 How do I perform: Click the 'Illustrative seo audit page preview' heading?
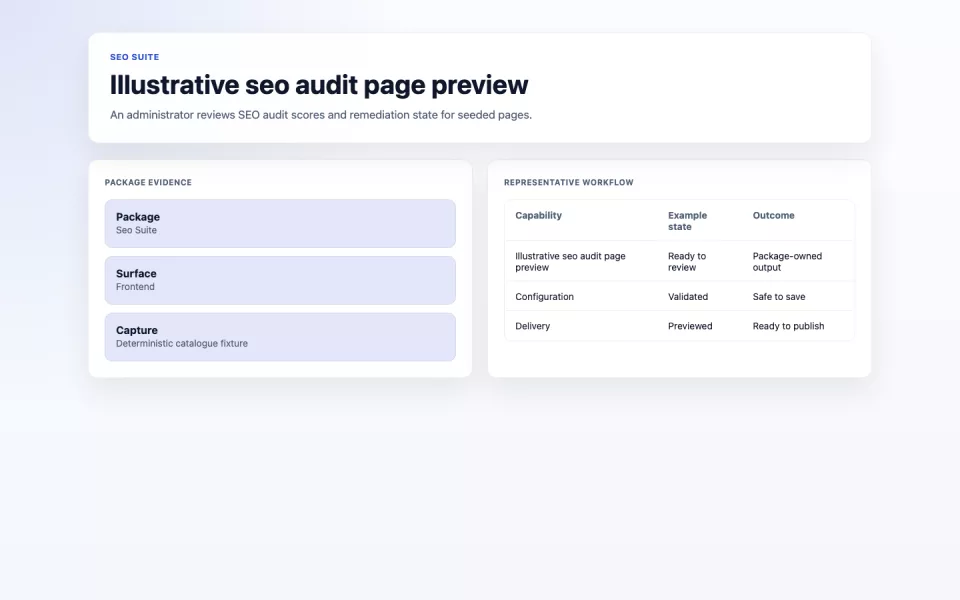318,85
